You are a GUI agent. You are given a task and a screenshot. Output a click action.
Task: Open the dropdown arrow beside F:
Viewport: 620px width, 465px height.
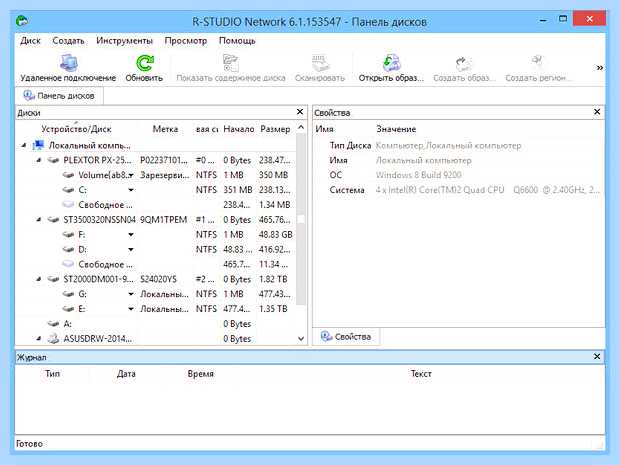coord(130,235)
